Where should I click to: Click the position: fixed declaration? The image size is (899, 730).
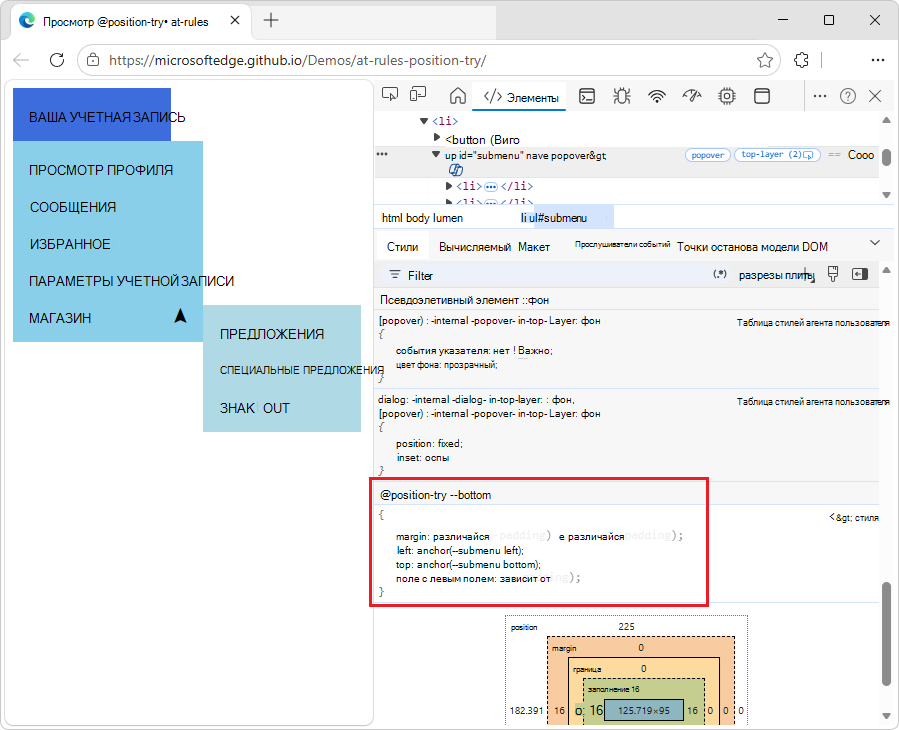coord(429,443)
